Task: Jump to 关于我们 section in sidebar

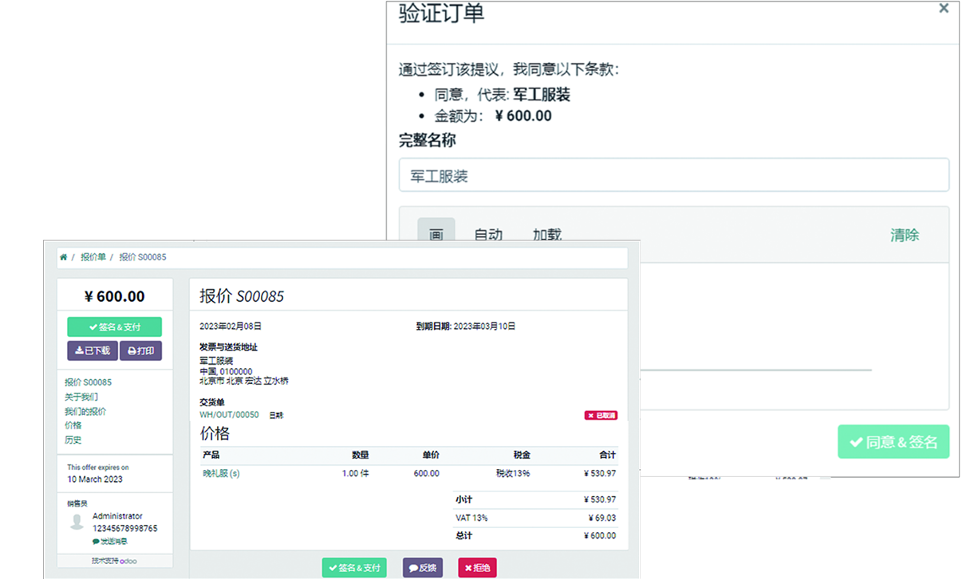Action: (81, 397)
